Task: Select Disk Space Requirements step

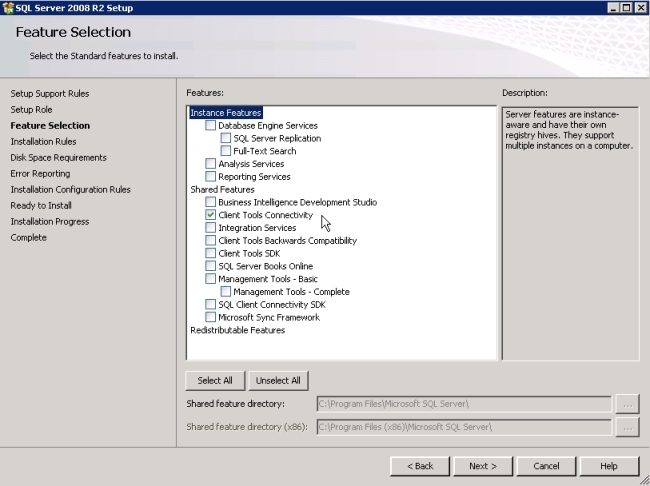Action: 58,158
